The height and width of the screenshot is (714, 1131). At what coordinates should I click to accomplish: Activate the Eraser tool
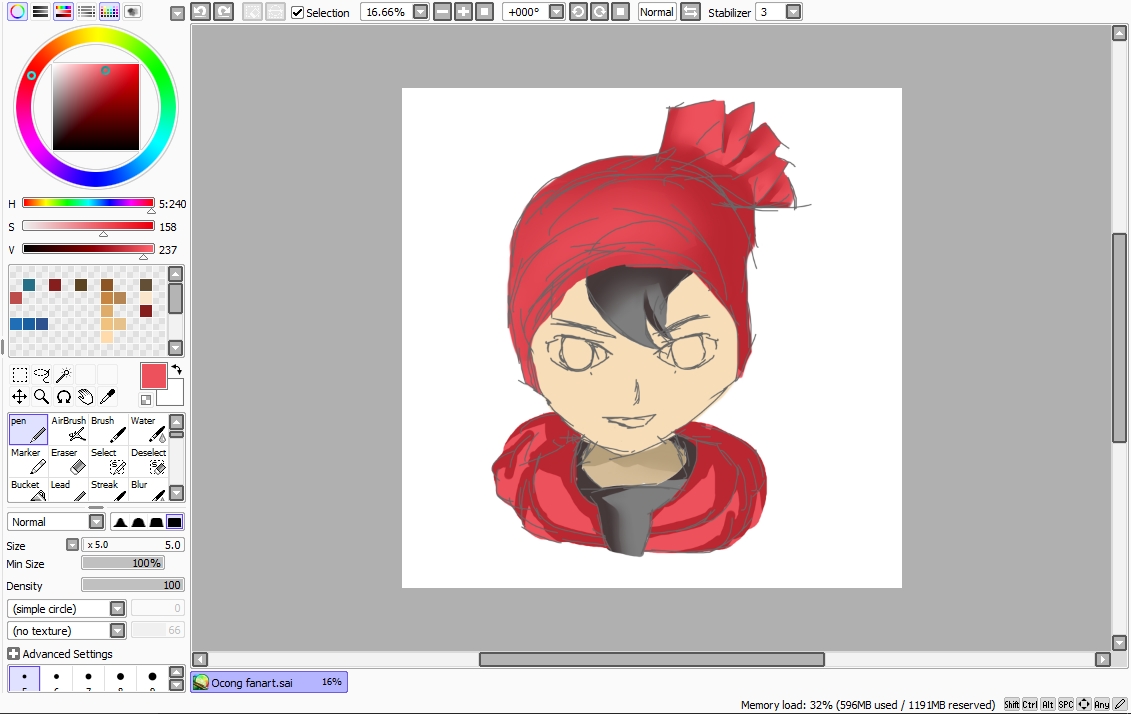click(x=66, y=460)
